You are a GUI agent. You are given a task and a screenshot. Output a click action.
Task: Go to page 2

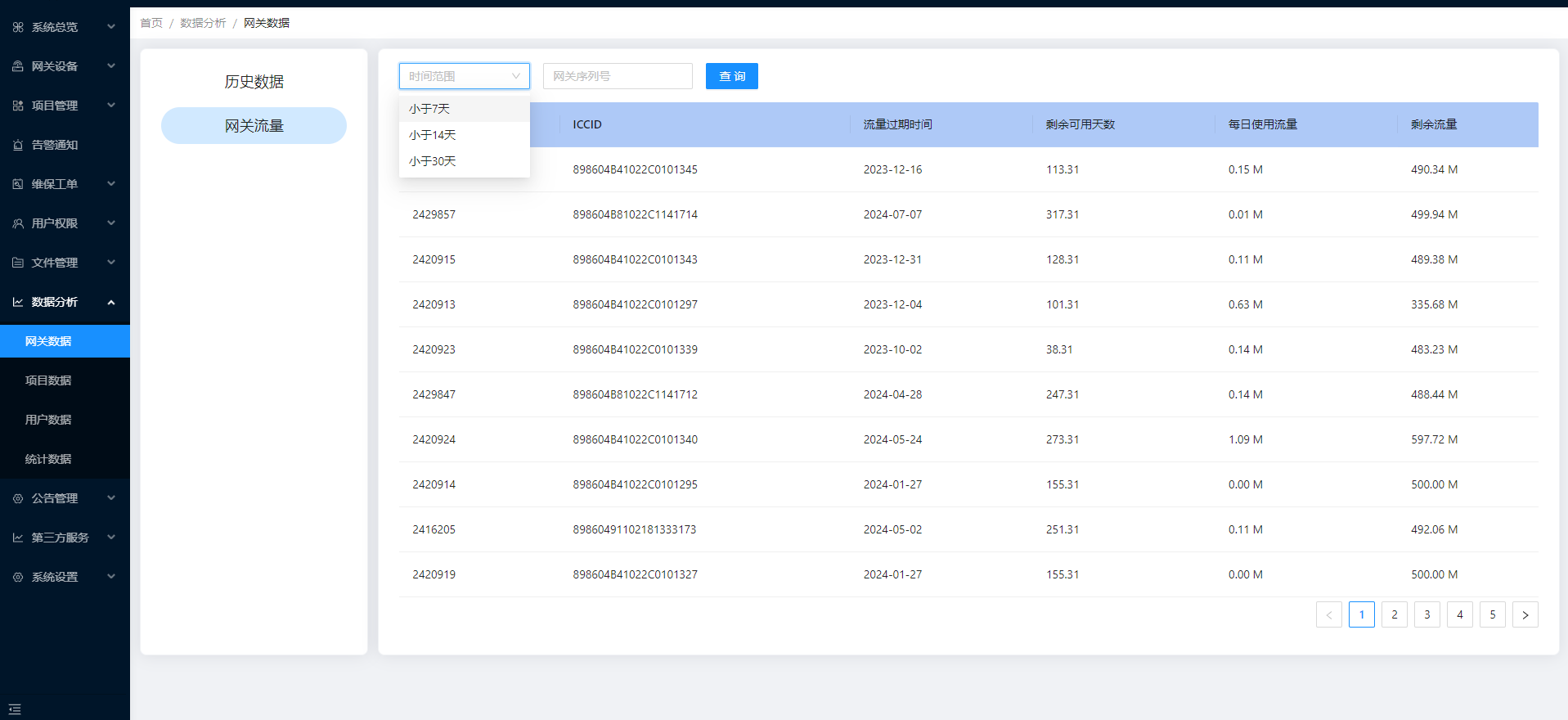click(1395, 614)
